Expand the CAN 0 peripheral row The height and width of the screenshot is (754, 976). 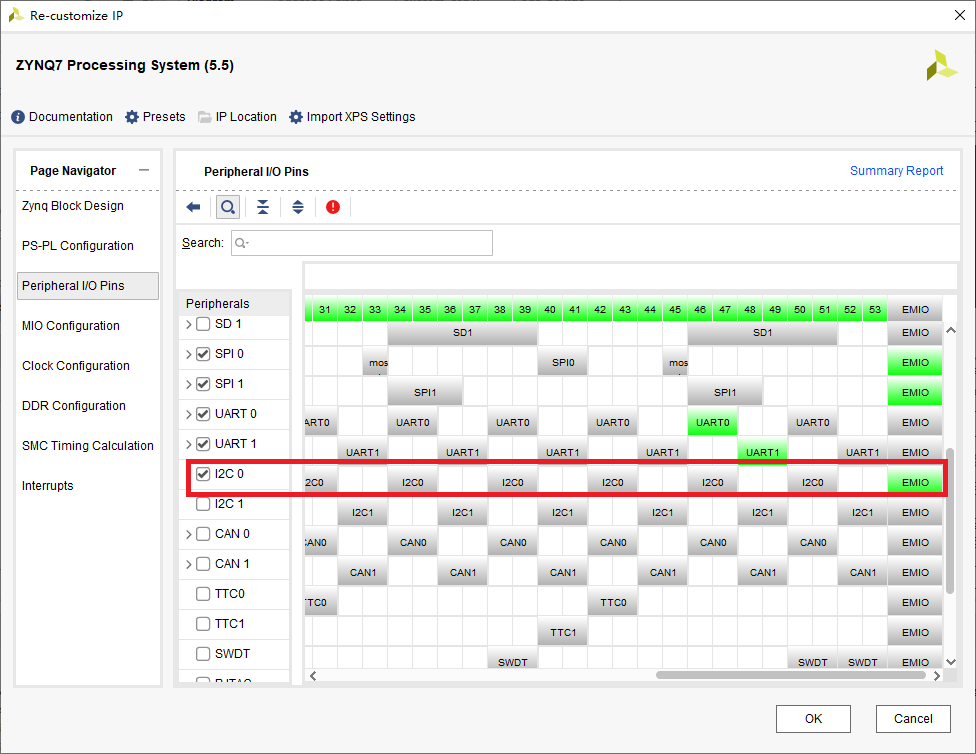coord(189,534)
